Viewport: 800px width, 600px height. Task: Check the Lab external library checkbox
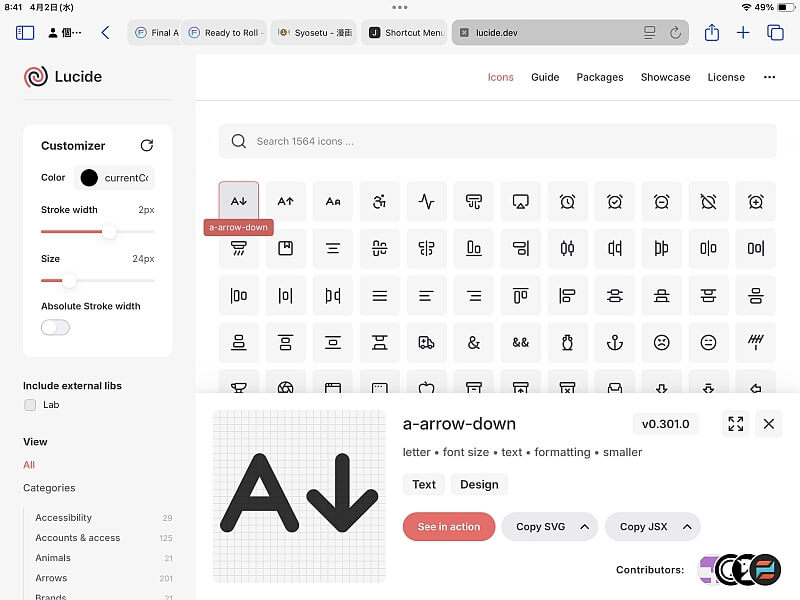[x=30, y=405]
